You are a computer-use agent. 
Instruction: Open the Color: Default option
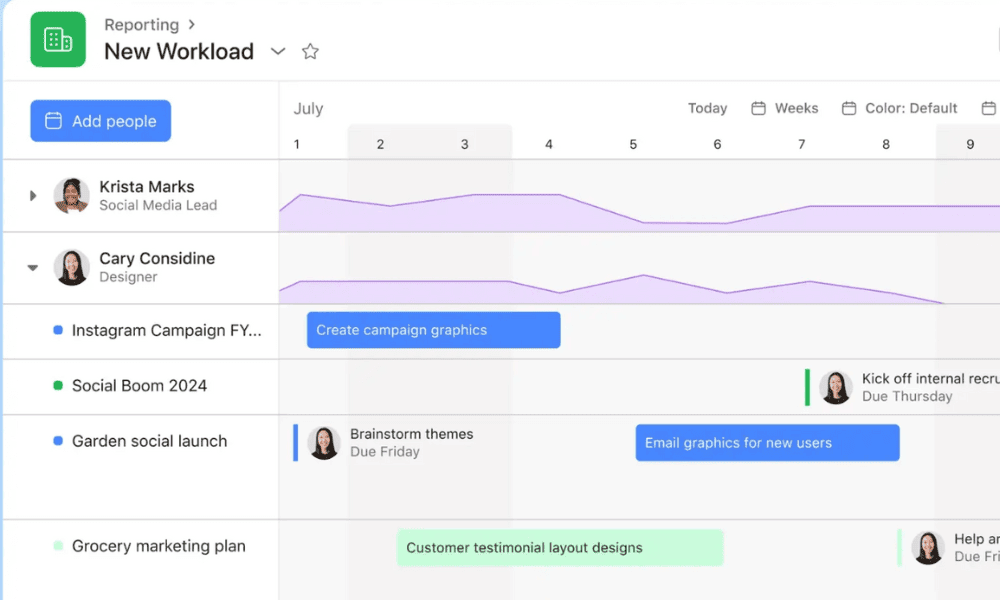(x=900, y=108)
